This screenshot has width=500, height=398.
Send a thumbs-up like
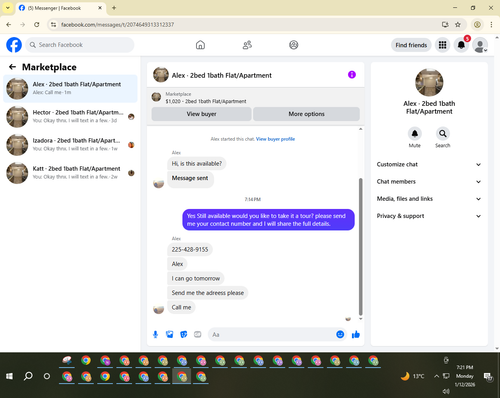pyautogui.click(x=356, y=334)
